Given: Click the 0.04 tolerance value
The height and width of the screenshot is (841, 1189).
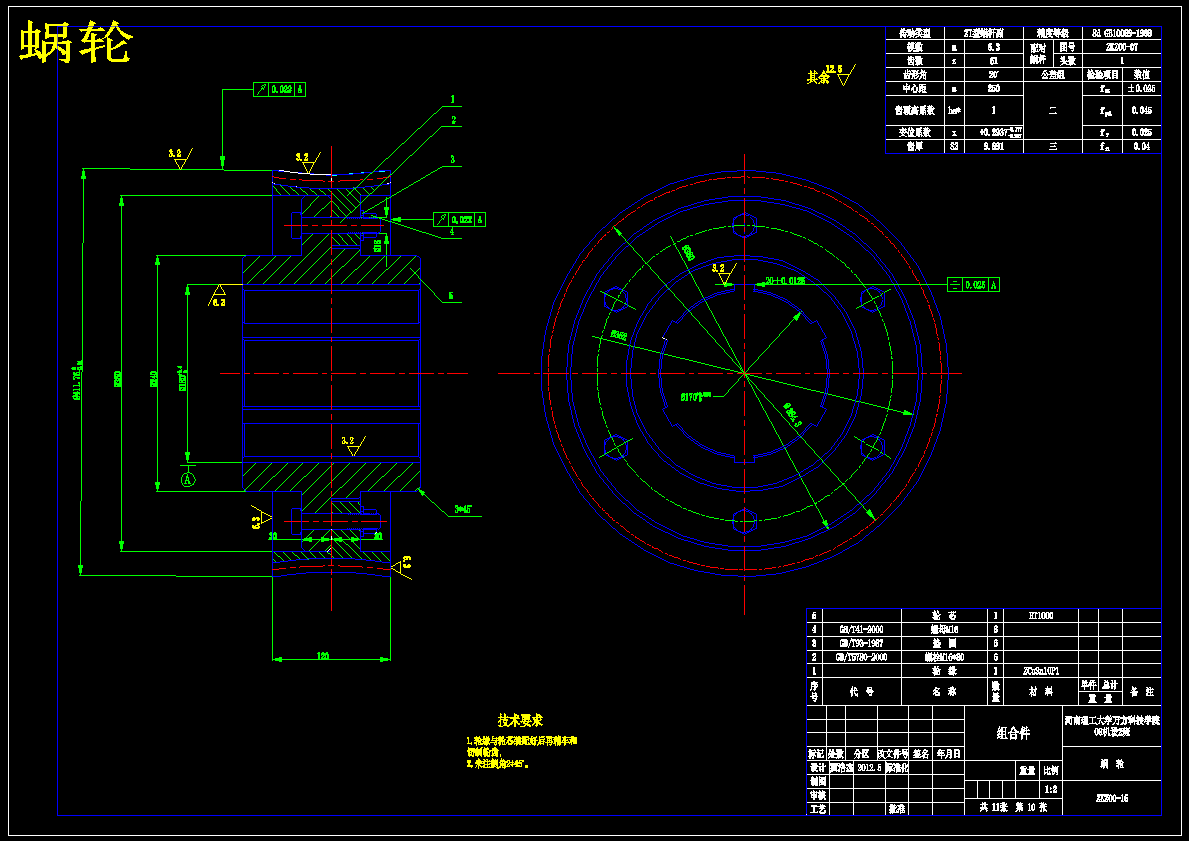Looking at the screenshot, I should click(1141, 146).
